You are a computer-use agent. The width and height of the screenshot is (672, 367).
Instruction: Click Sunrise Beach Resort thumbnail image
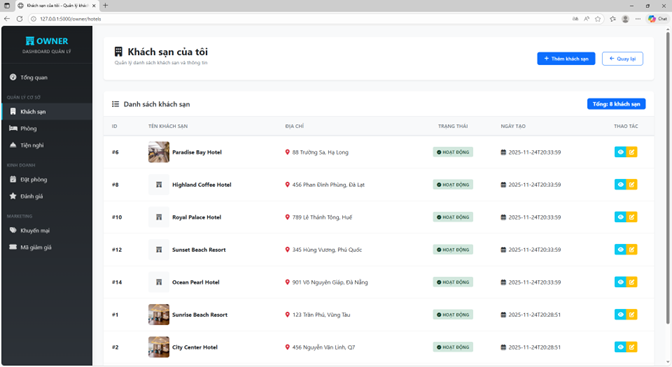point(159,315)
